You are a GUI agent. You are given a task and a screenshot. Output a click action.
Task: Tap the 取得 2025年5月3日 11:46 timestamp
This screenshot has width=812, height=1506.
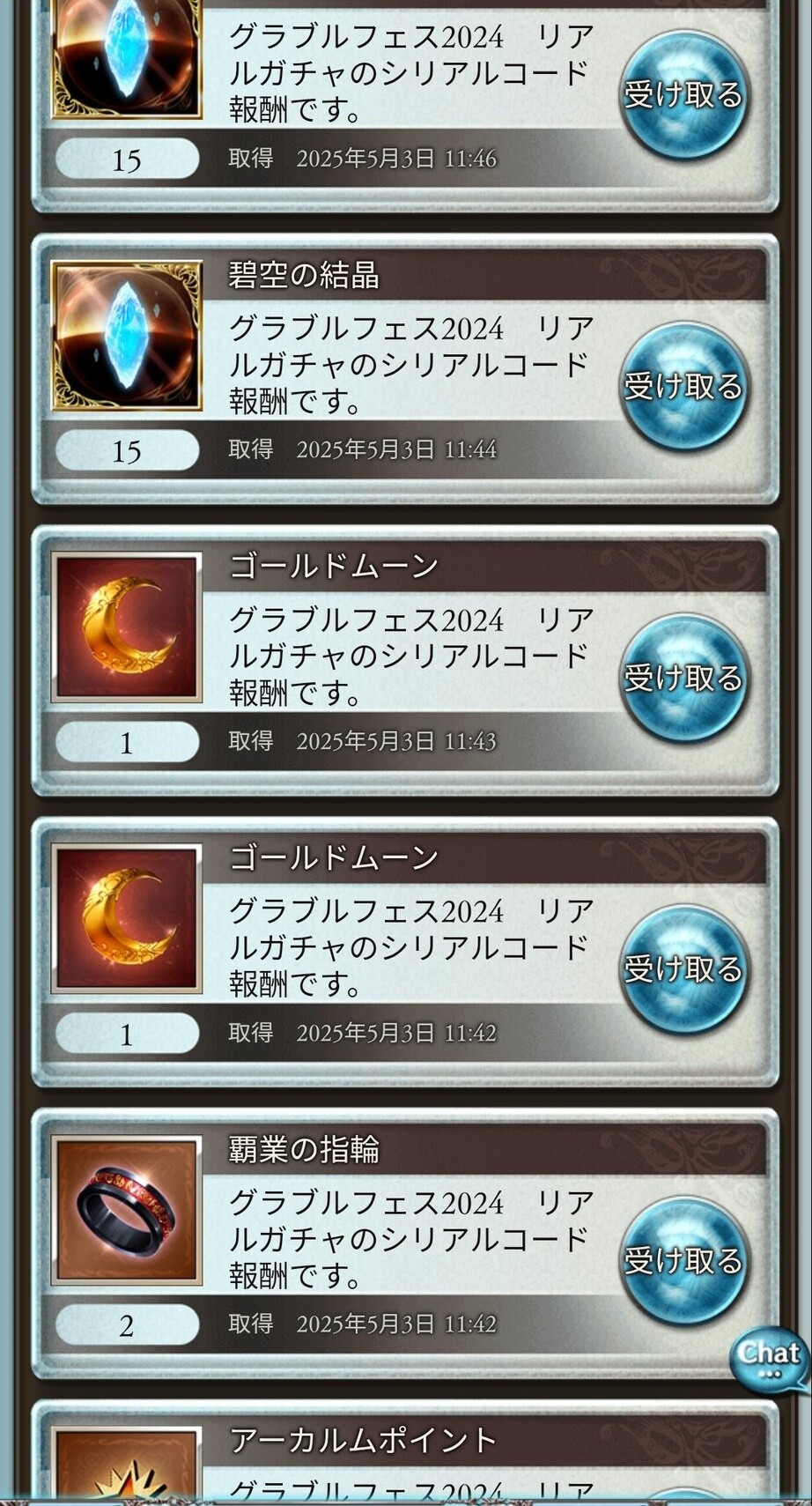click(362, 159)
